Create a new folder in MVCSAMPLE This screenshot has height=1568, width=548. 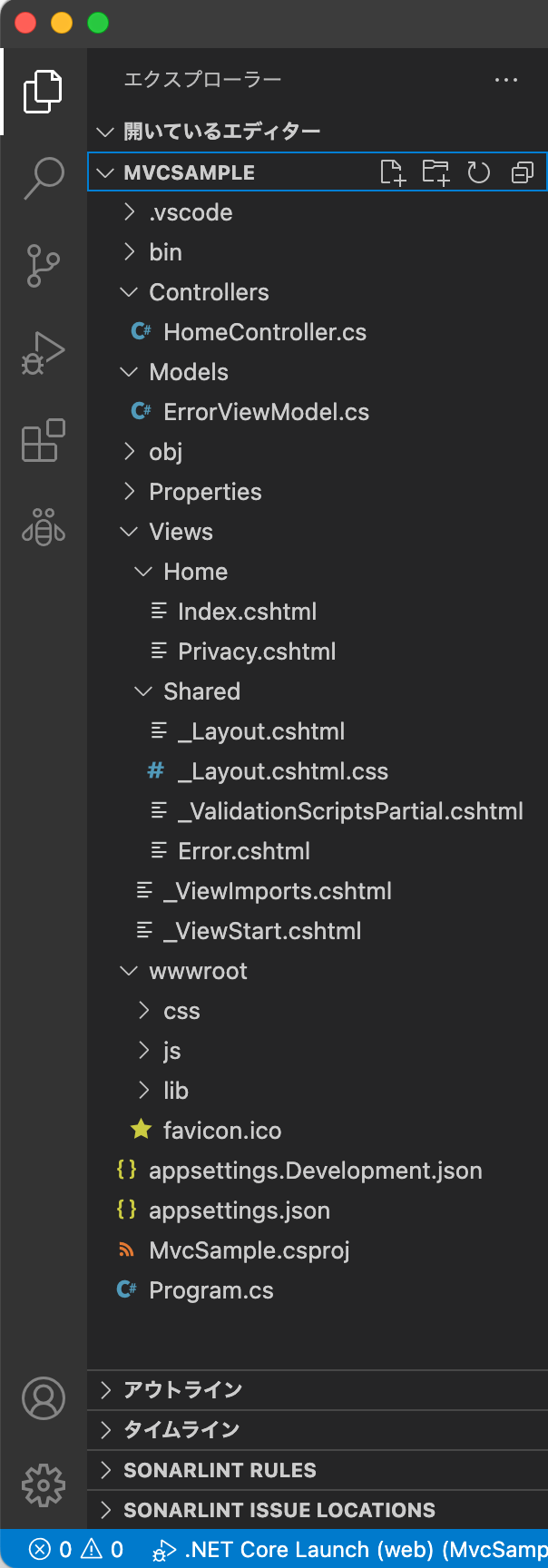point(435,171)
